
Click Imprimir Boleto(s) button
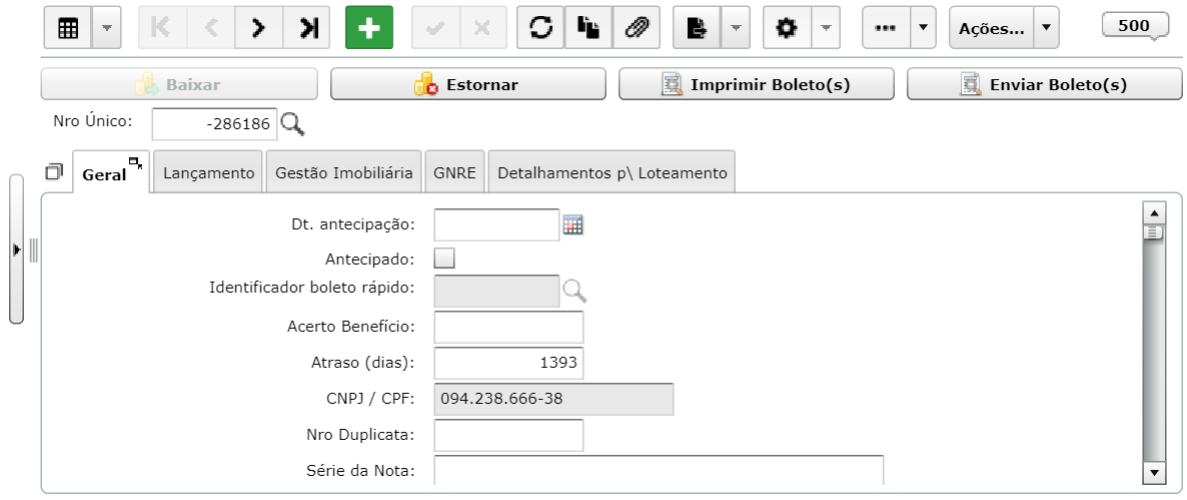756,85
